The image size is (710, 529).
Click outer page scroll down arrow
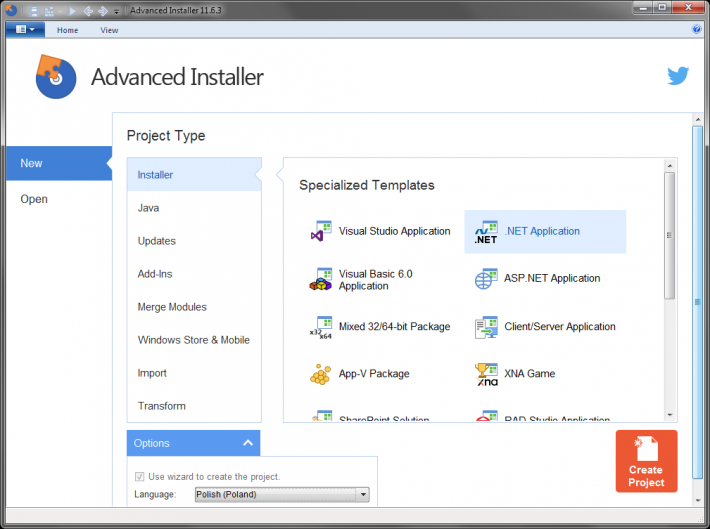[698, 500]
